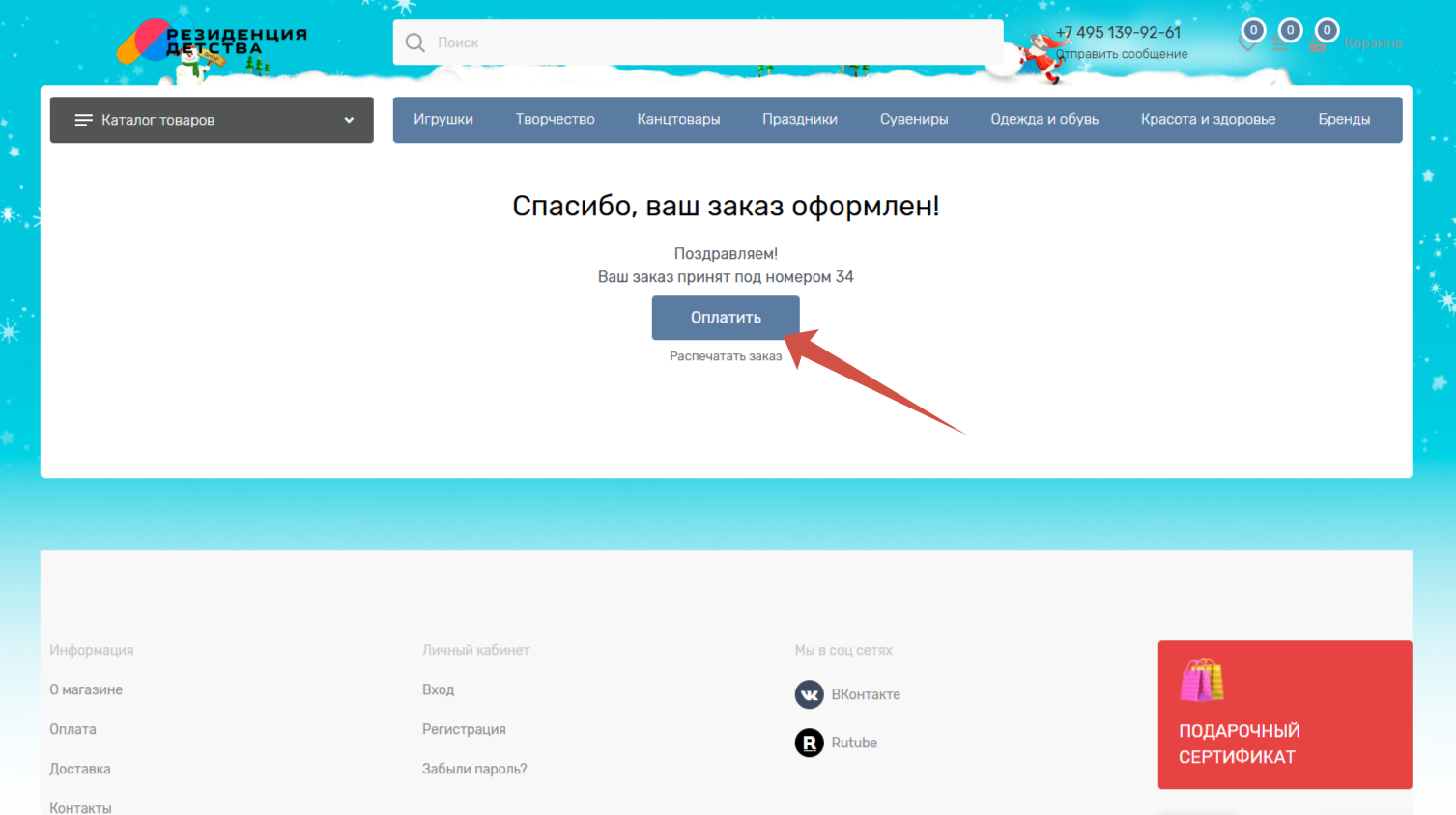
Task: Open the Сувениры category
Action: click(x=913, y=119)
